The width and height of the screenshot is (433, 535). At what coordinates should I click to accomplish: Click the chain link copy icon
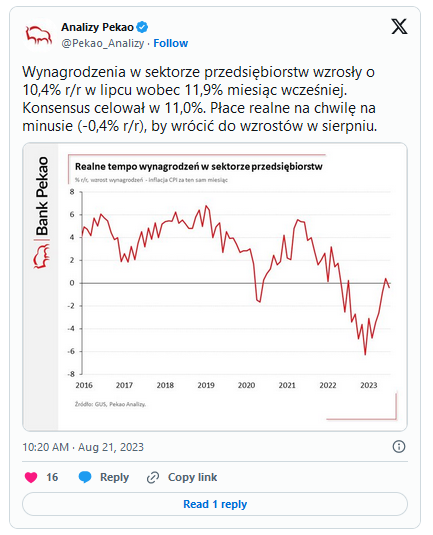coord(153,477)
